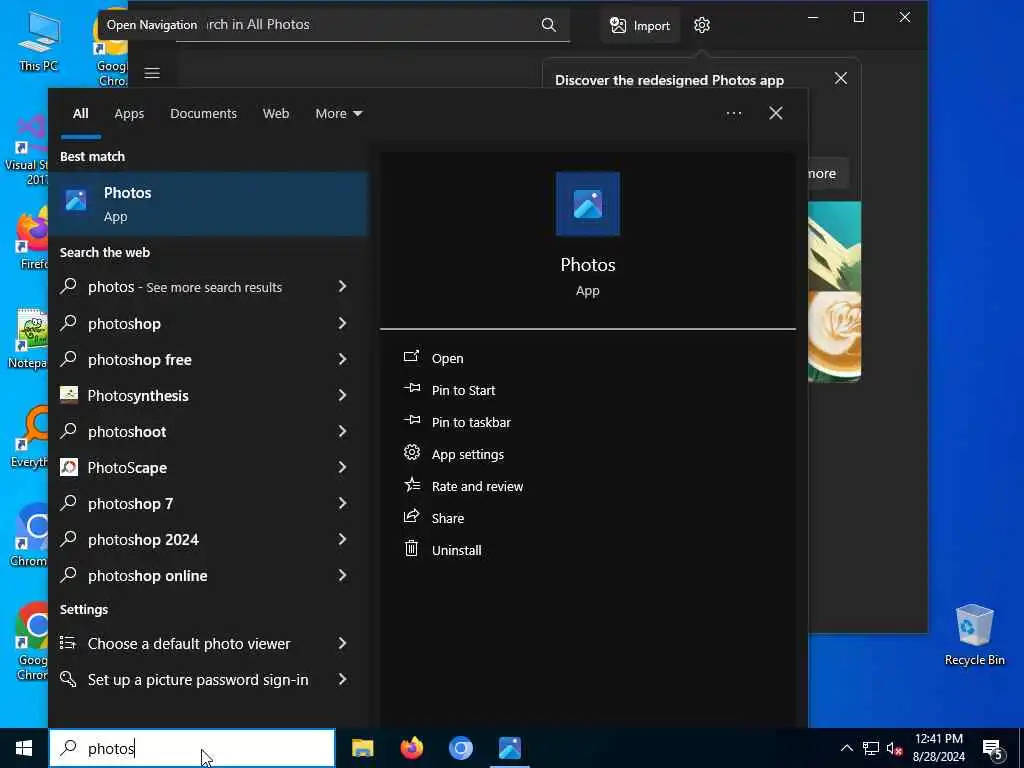Click Import button in Photos window
The height and width of the screenshot is (768, 1024).
point(640,25)
